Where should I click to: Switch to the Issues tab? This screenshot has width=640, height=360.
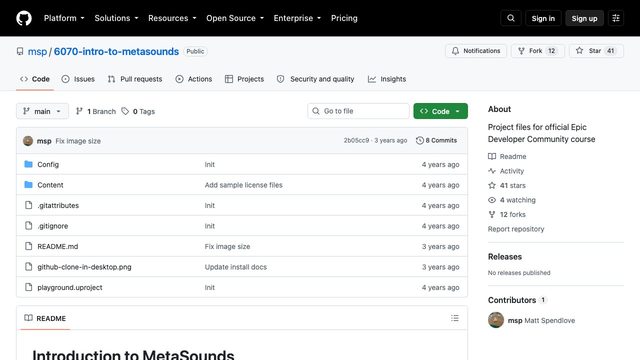tap(78, 79)
